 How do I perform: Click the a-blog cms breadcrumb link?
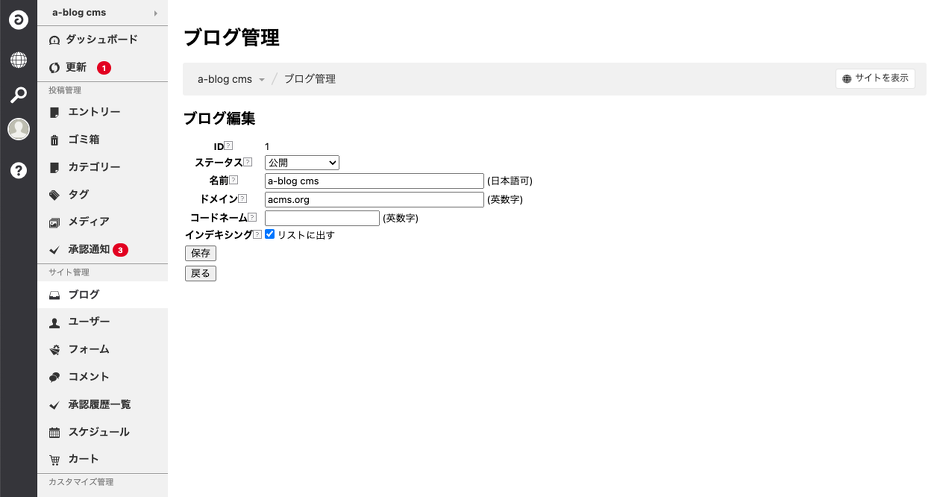point(225,79)
